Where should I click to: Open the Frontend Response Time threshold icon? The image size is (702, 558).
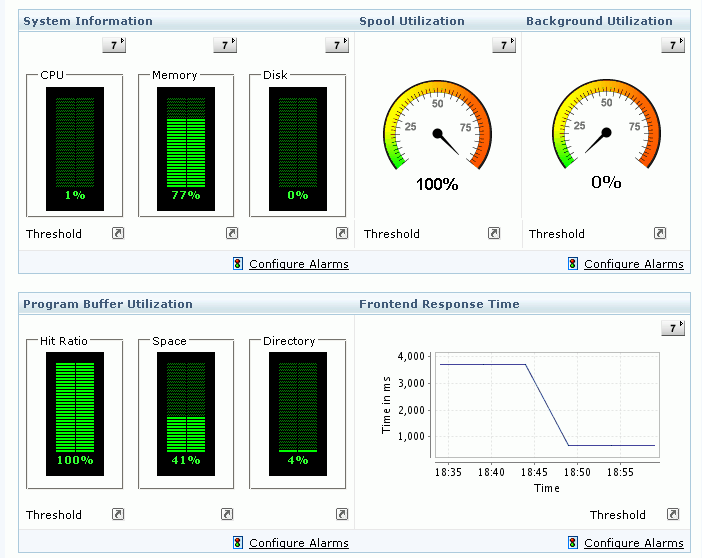point(673,514)
